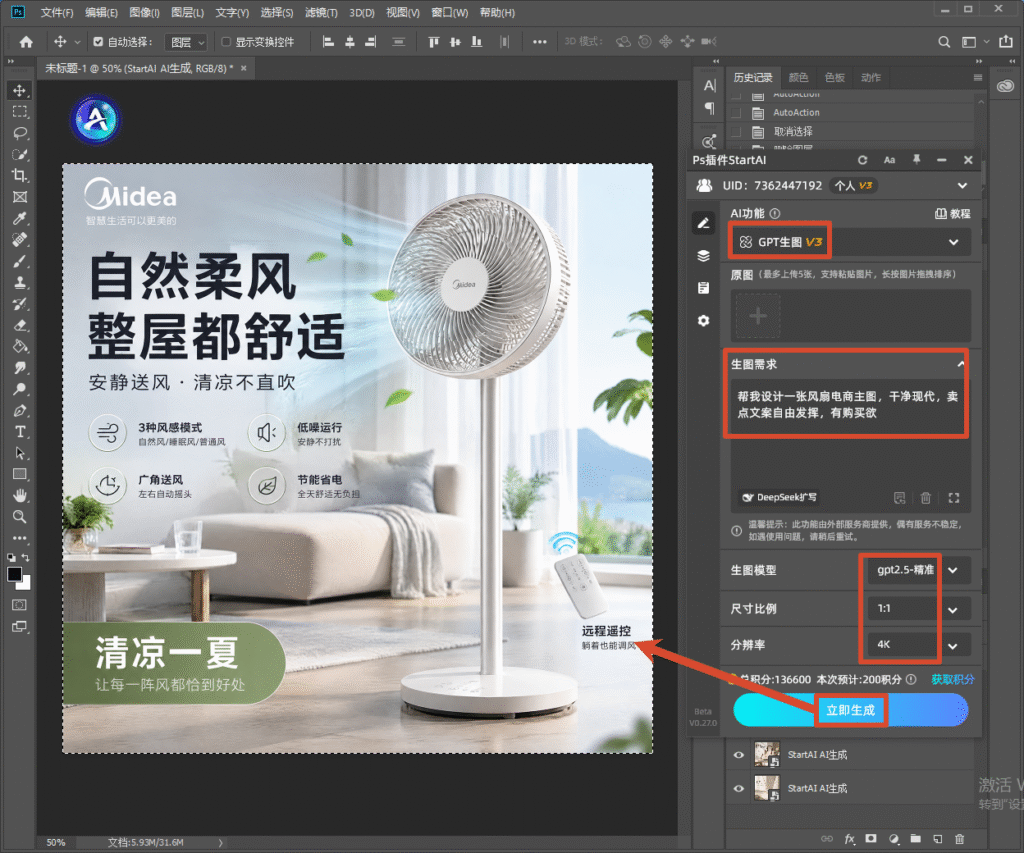This screenshot has height=853, width=1024.
Task: Select the Lasso tool
Action: pyautogui.click(x=20, y=133)
